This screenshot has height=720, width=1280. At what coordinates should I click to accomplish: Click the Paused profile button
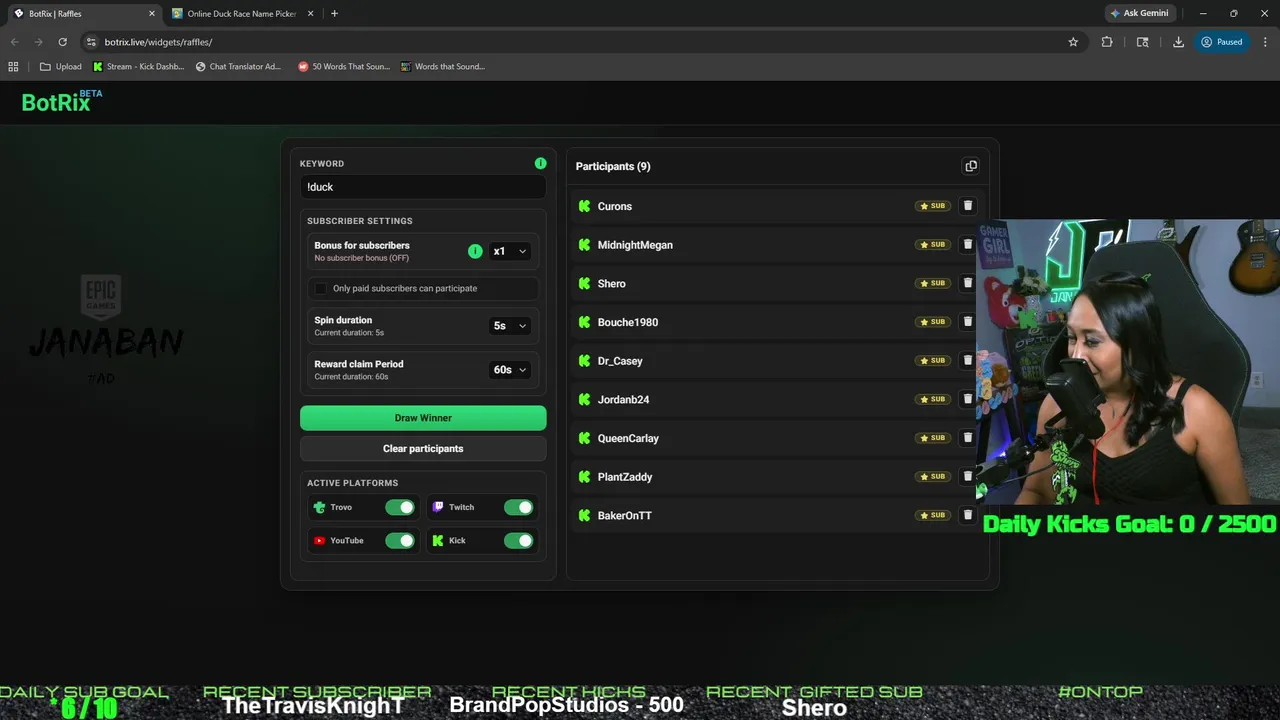pos(1221,42)
